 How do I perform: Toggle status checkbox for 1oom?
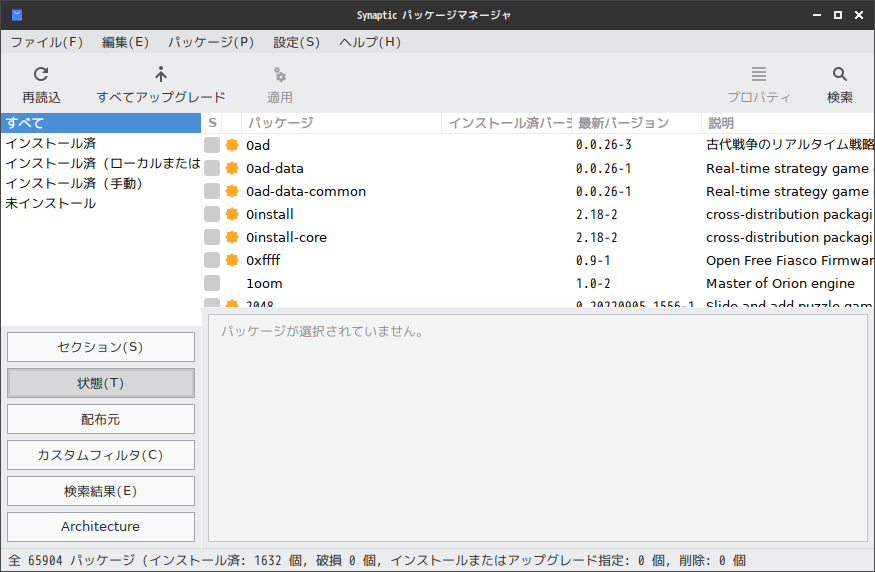click(x=212, y=282)
